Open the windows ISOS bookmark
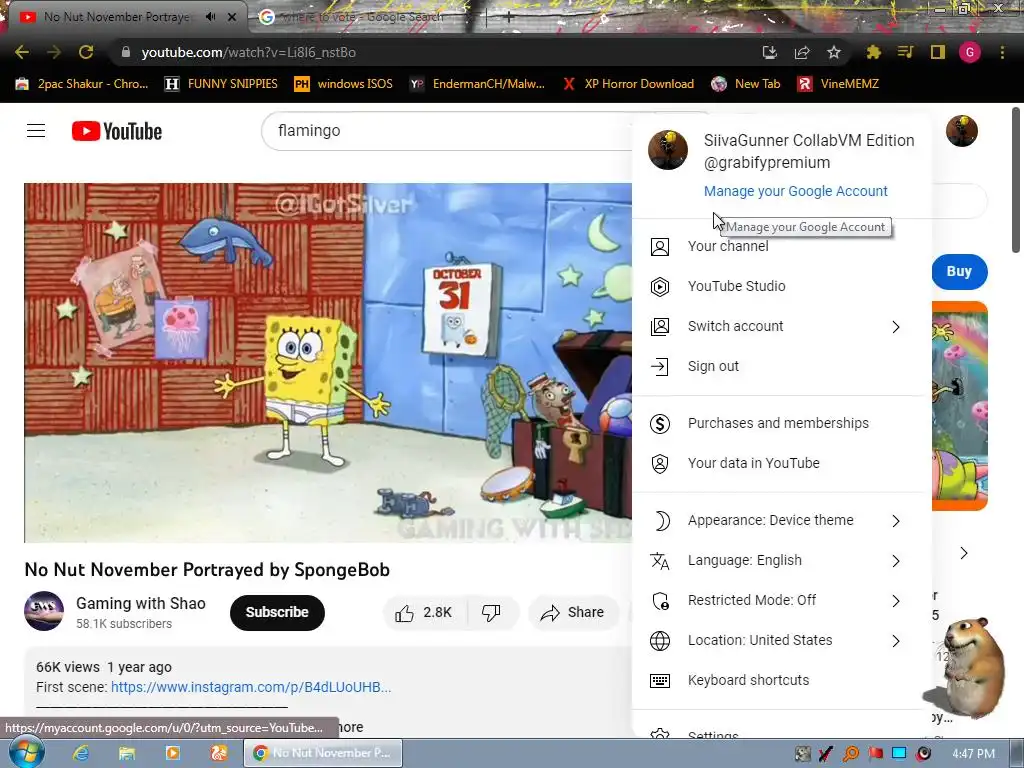This screenshot has height=768, width=1024. click(x=344, y=84)
